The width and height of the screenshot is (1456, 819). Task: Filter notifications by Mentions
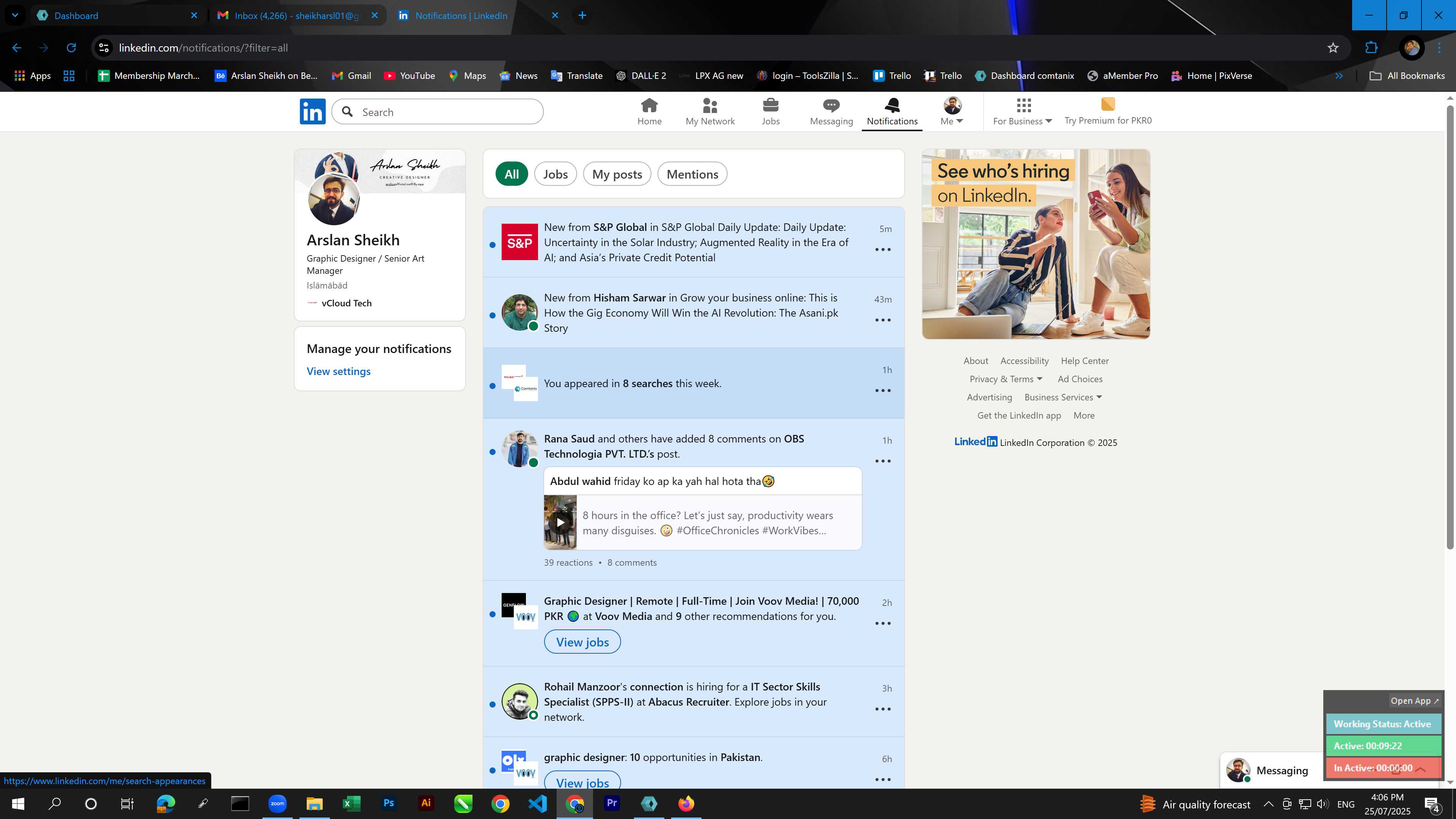[692, 174]
